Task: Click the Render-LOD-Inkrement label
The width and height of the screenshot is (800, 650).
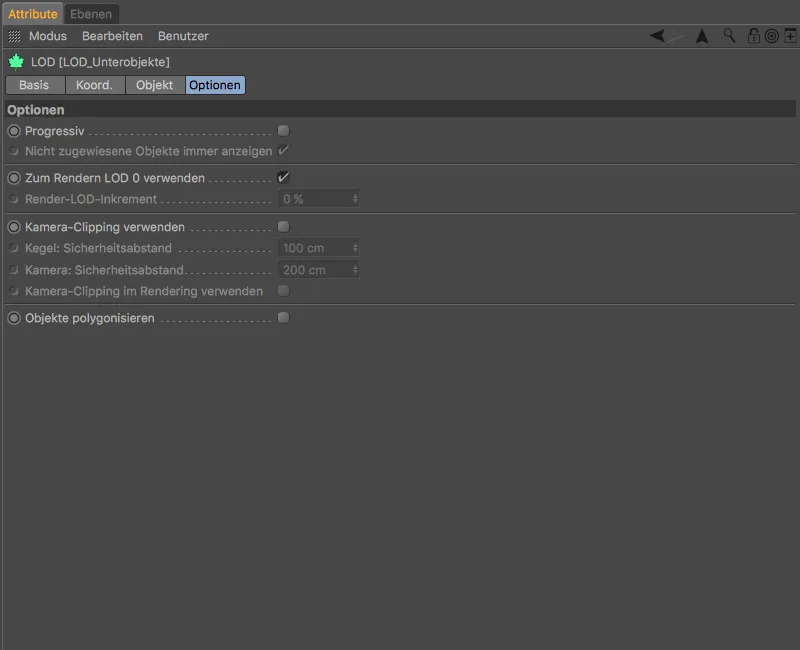Action: (91, 199)
